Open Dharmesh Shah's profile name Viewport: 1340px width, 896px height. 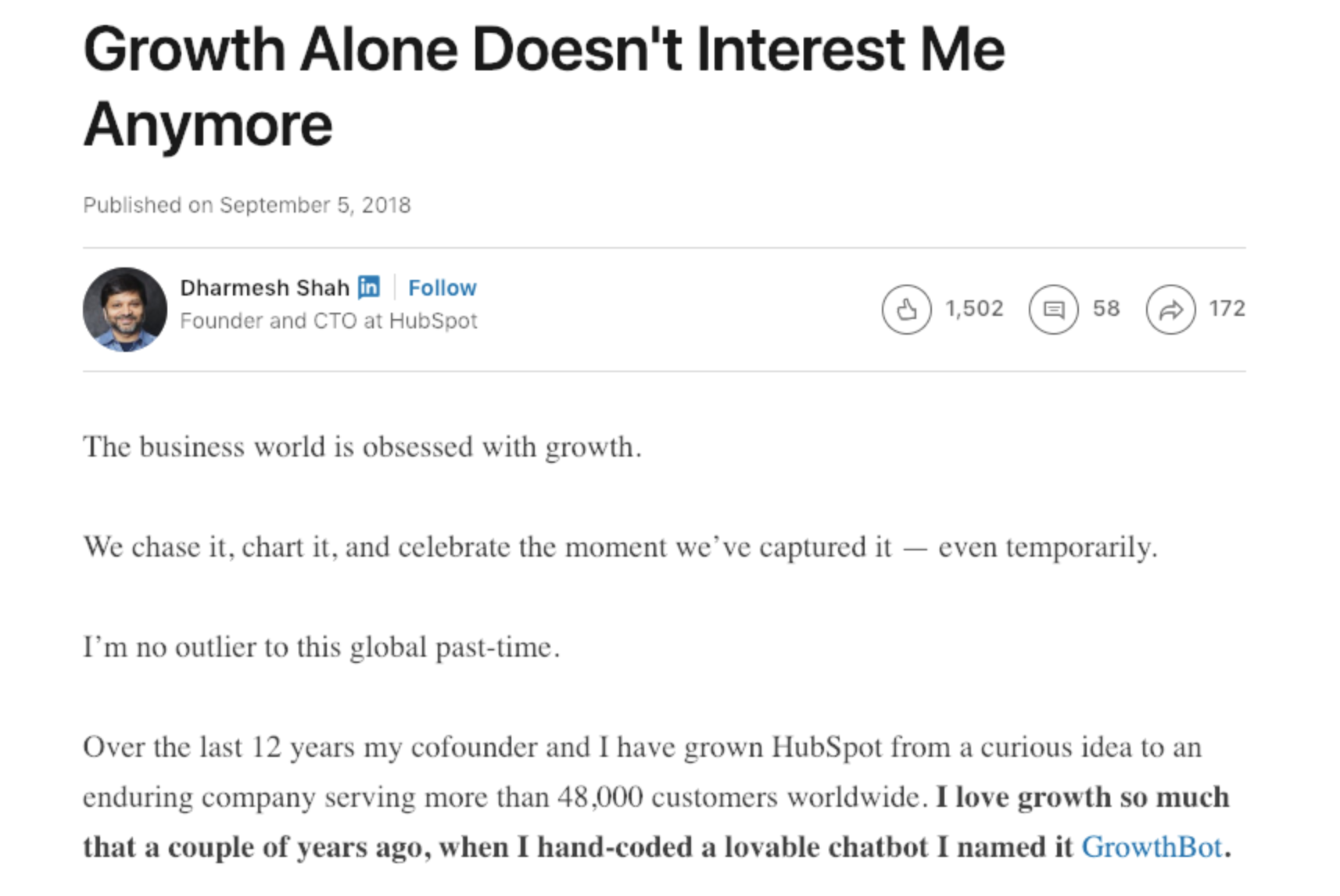(x=264, y=288)
